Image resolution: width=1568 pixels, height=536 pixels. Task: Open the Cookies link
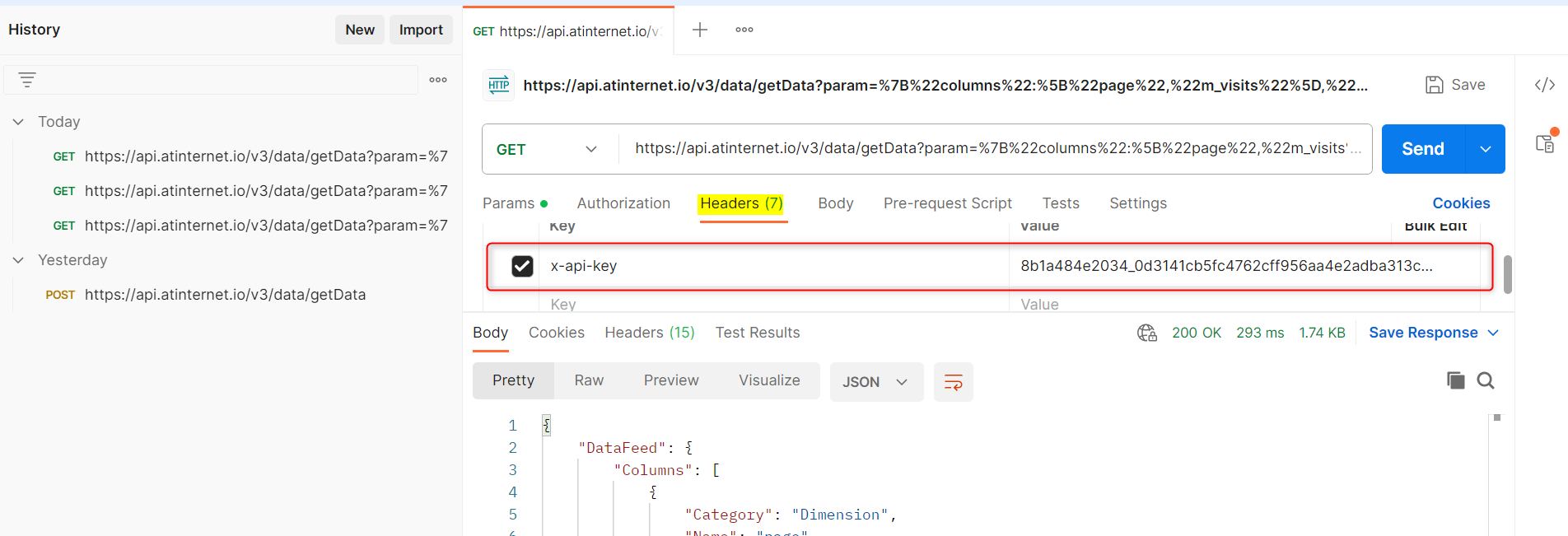click(x=1460, y=203)
